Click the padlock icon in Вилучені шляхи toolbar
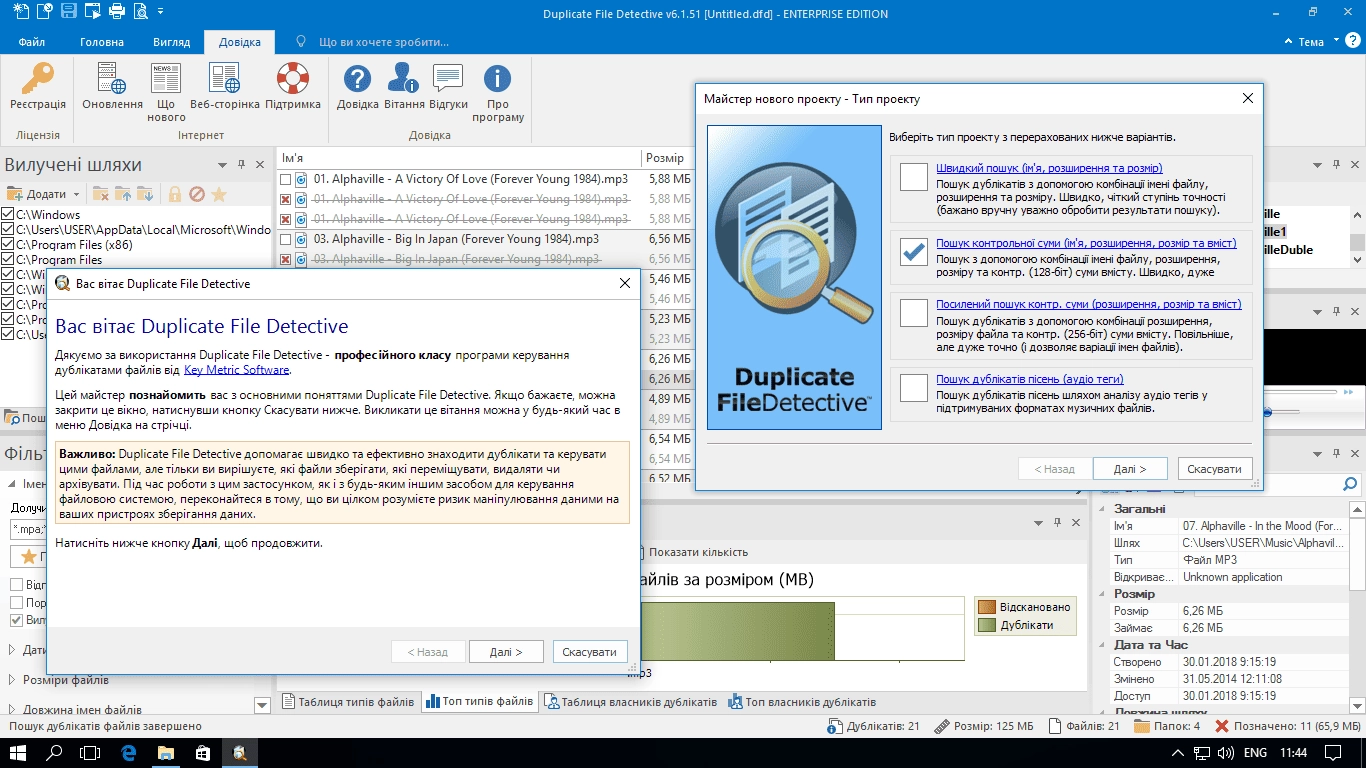 [175, 194]
